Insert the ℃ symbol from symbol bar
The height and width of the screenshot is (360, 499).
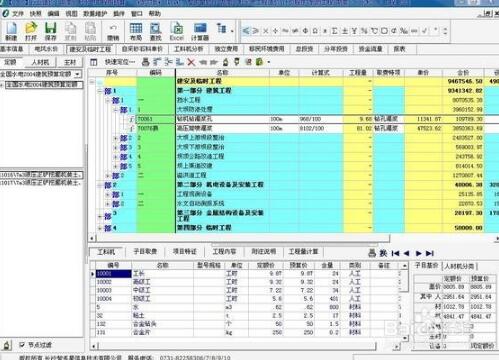coord(374,31)
